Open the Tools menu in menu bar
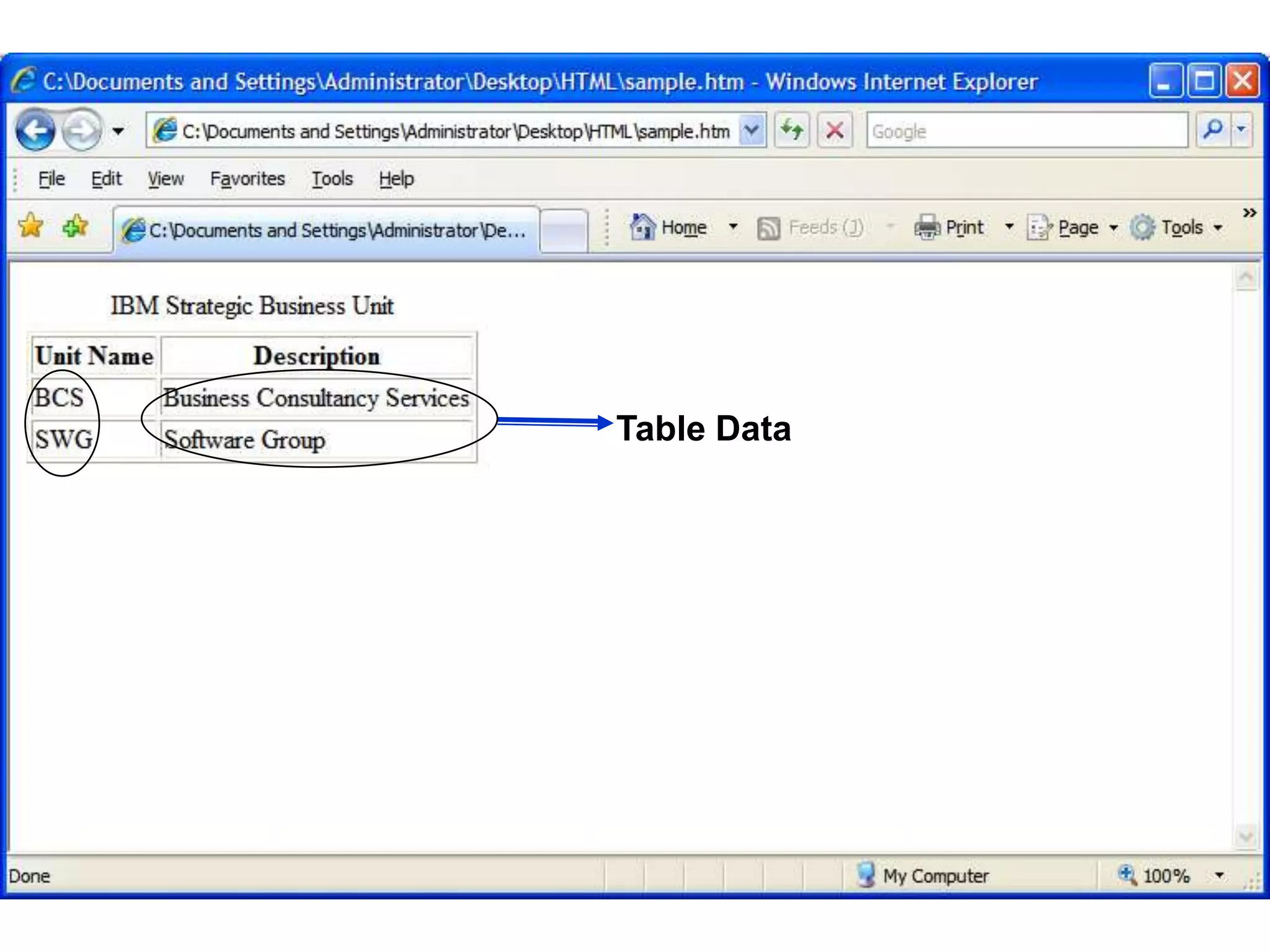This screenshot has width=1270, height=952. point(332,178)
